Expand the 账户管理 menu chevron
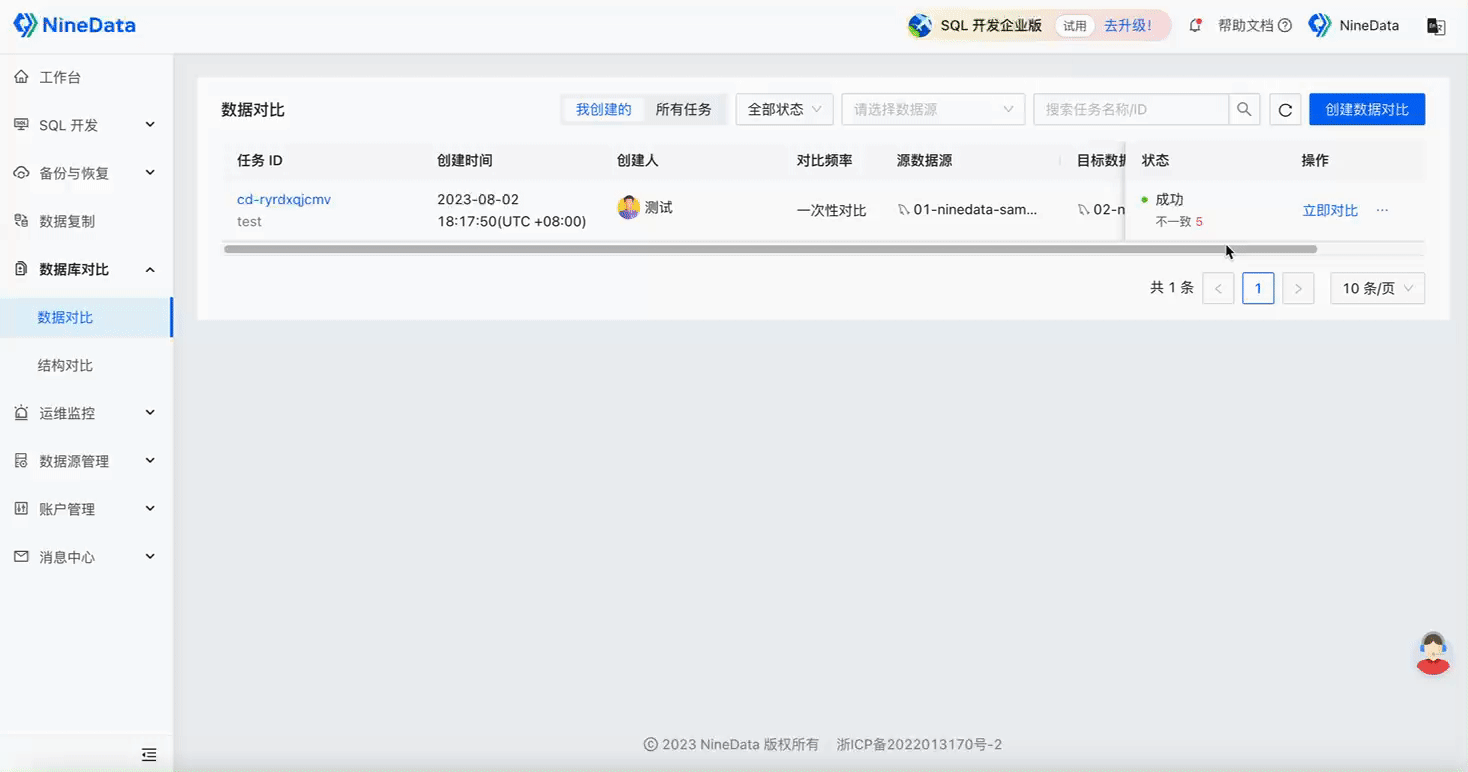The image size is (1468, 772). coord(150,509)
